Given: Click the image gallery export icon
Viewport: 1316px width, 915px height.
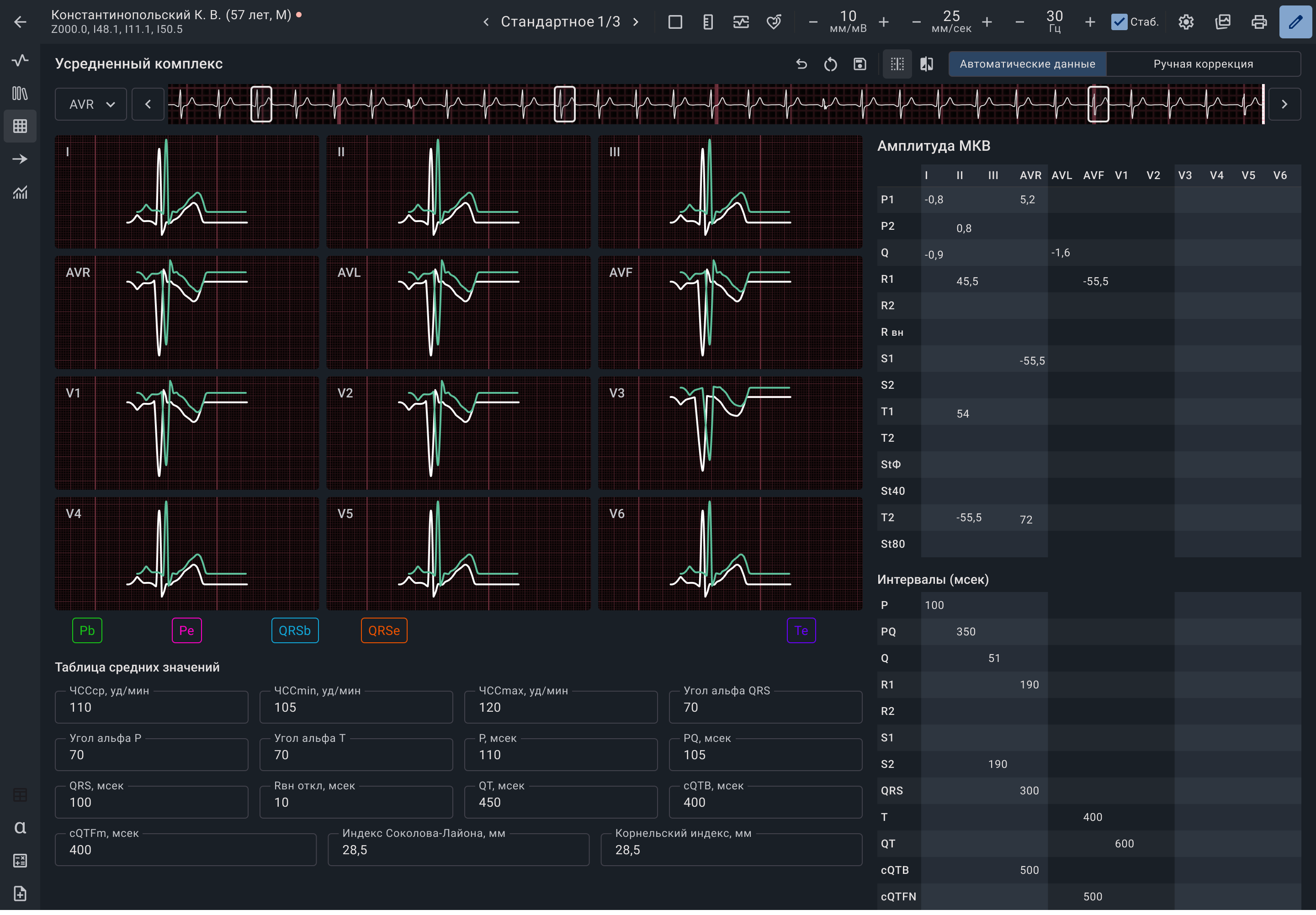Looking at the screenshot, I should (1223, 22).
